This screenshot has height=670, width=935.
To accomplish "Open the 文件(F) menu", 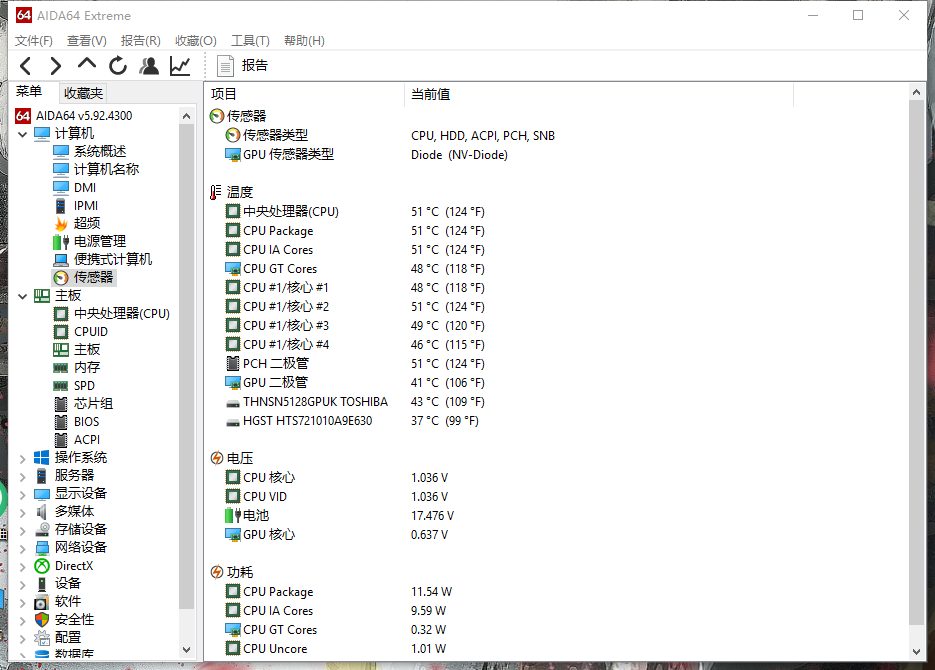I will pyautogui.click(x=33, y=41).
